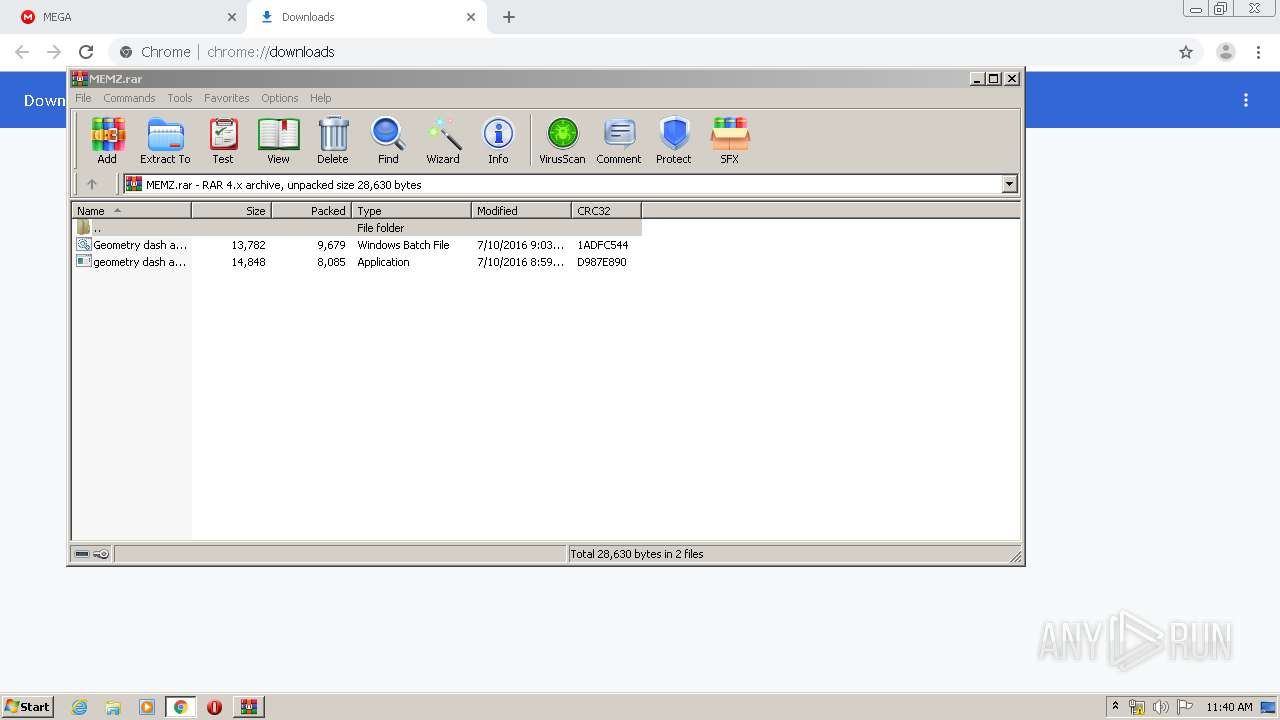The image size is (1280, 720).
Task: Expand the archive path dropdown
Action: (1009, 184)
